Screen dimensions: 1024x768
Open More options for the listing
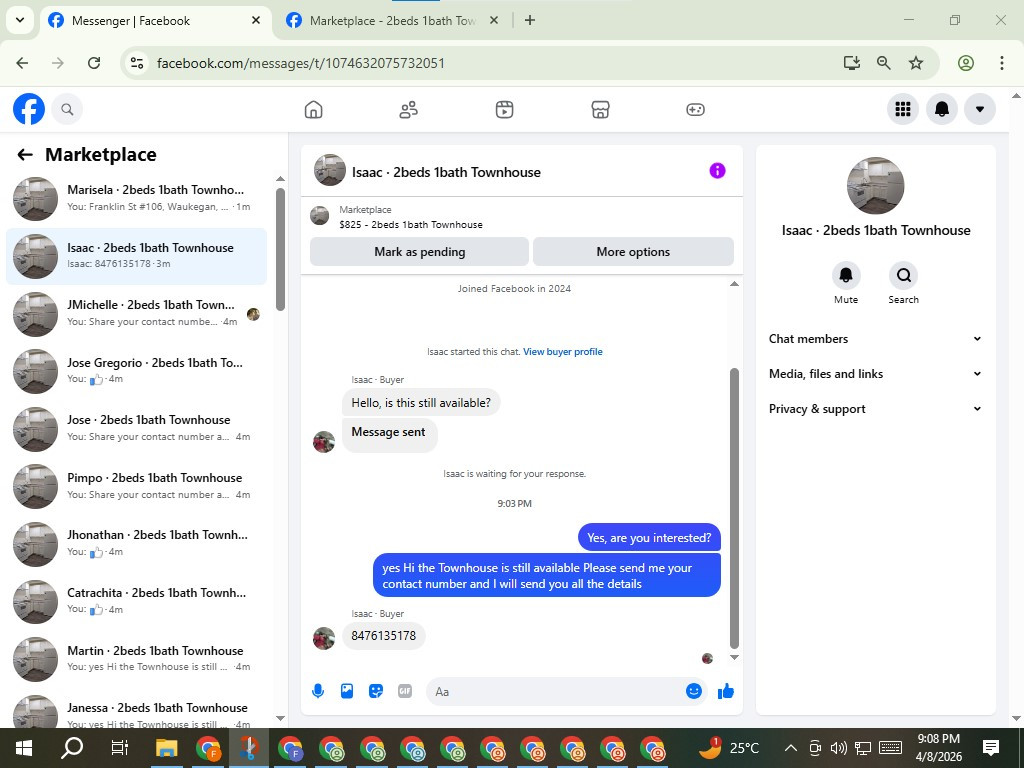(633, 251)
